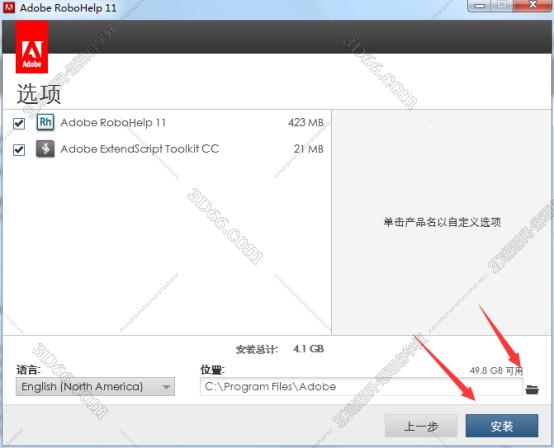Go back with the 上一步 button
Viewport: 554px width, 448px height.
tap(421, 426)
